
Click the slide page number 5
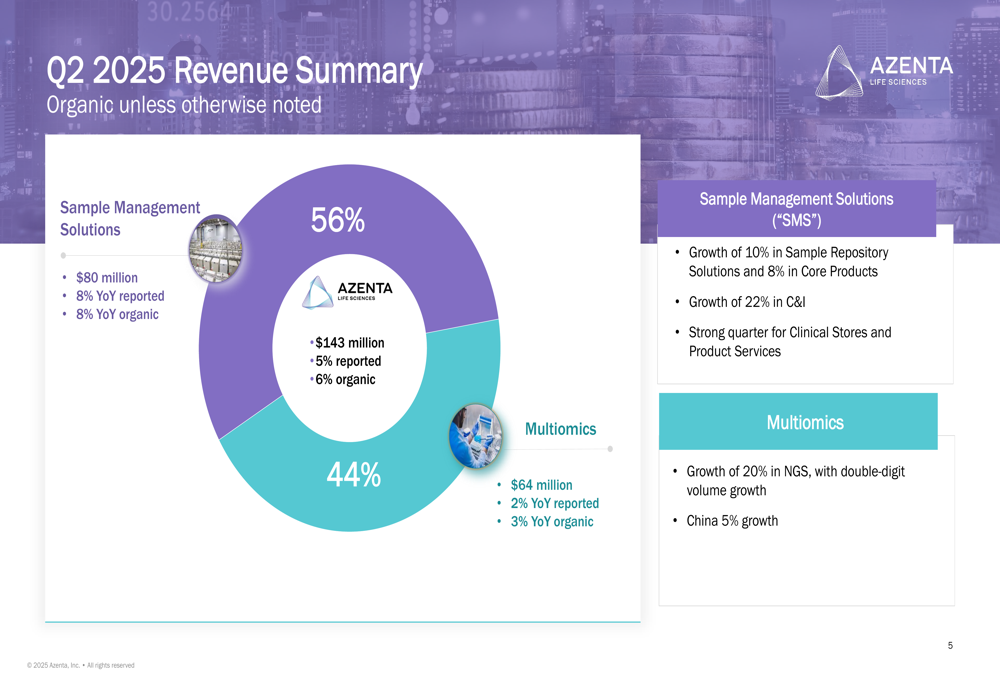[950, 646]
